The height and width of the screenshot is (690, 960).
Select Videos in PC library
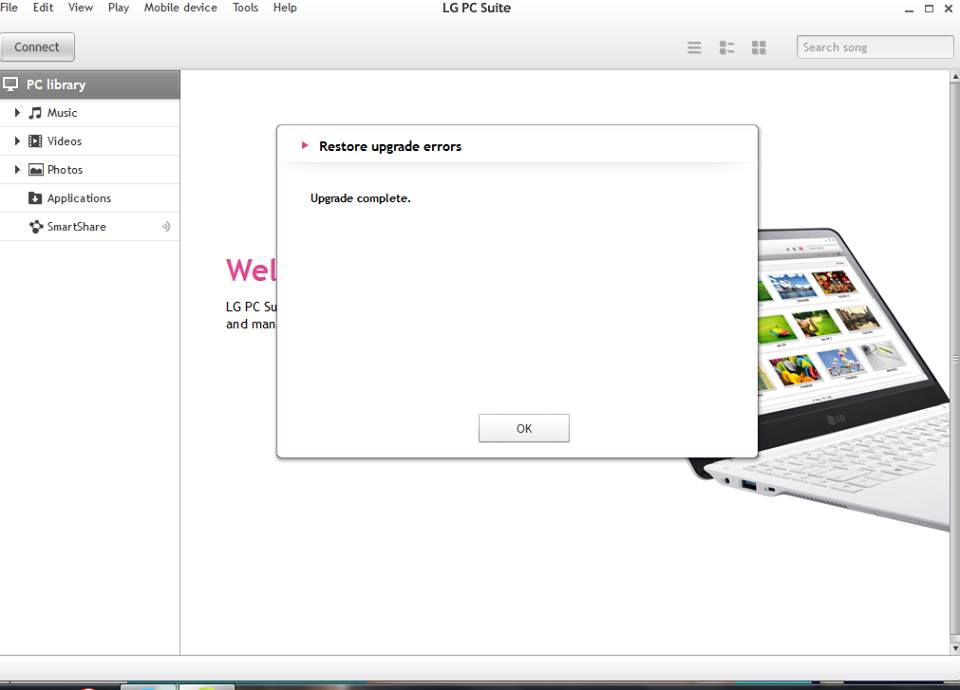point(90,141)
